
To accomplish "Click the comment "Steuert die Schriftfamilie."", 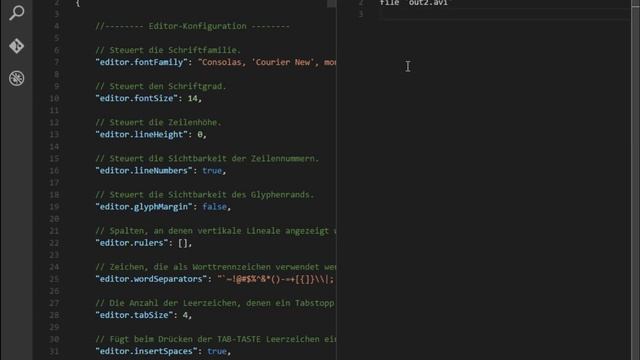I will point(168,50).
